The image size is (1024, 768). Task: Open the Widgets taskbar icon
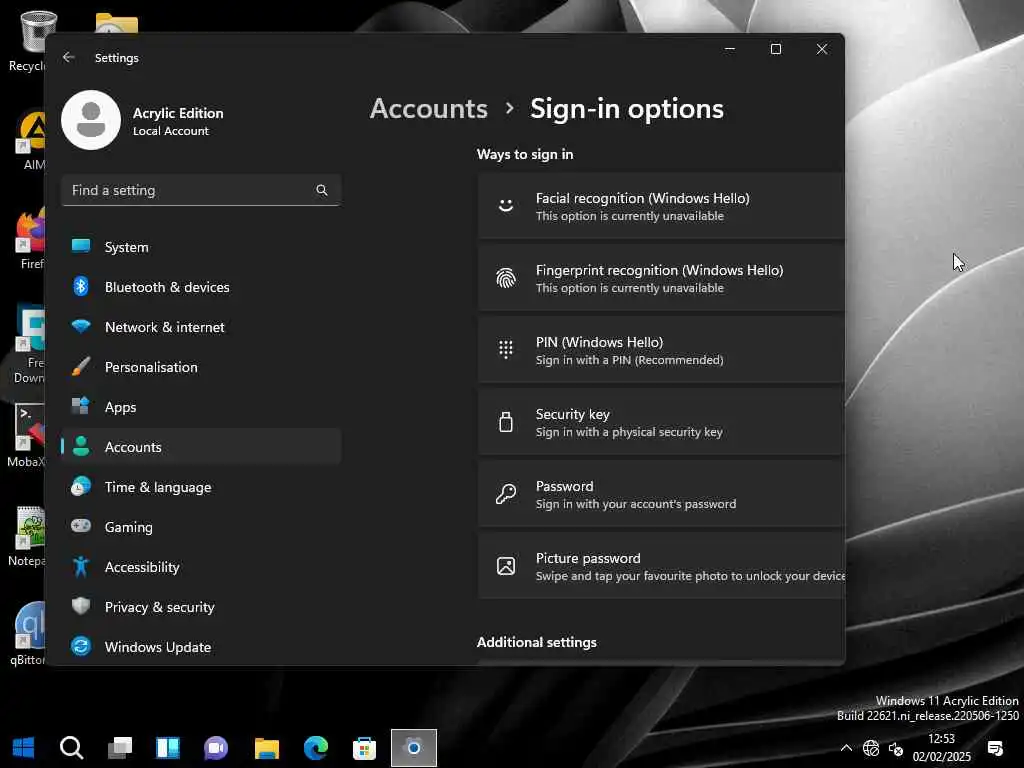[168, 748]
